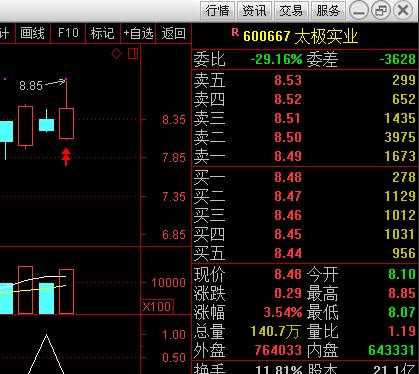Open the 行情 market menu
The width and height of the screenshot is (419, 374).
[x=218, y=10]
